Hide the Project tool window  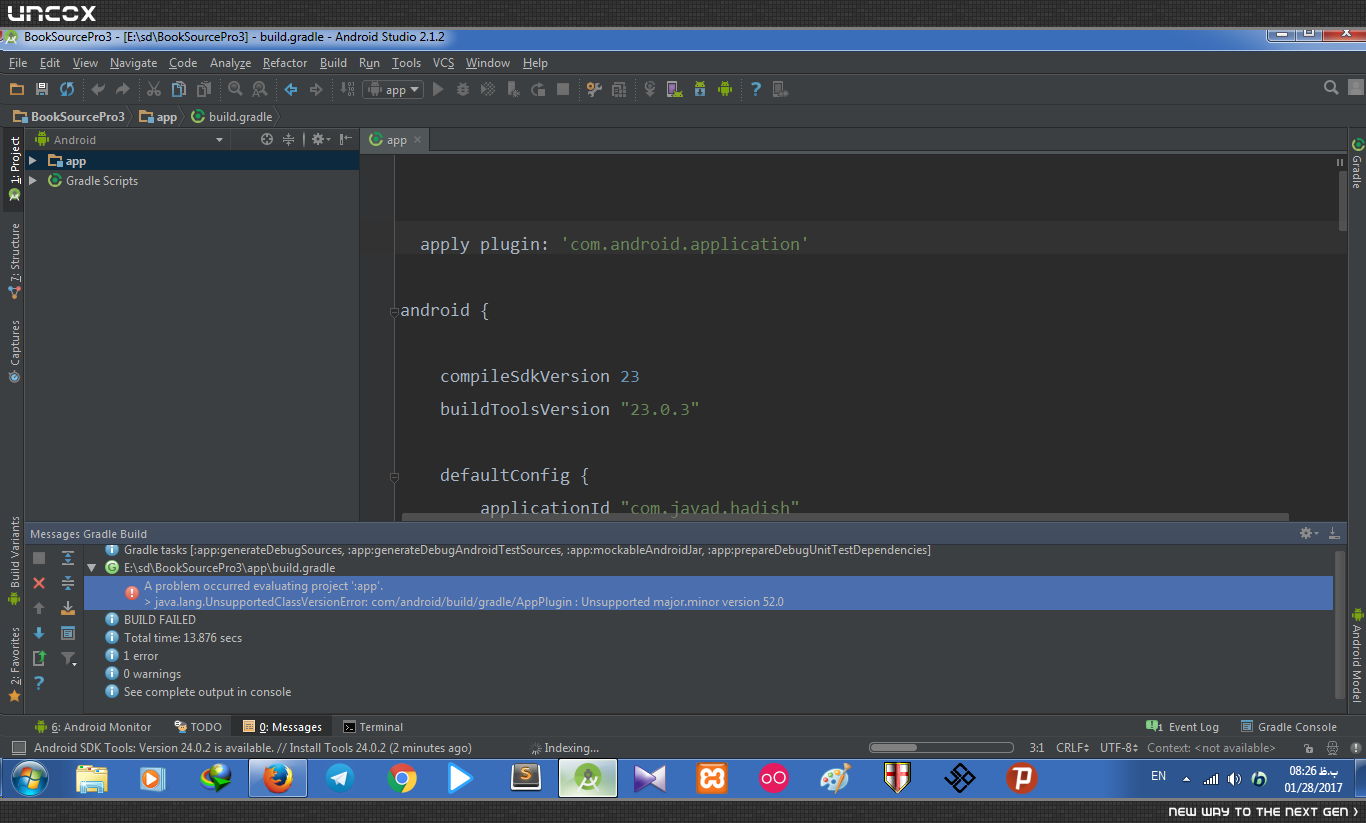346,140
